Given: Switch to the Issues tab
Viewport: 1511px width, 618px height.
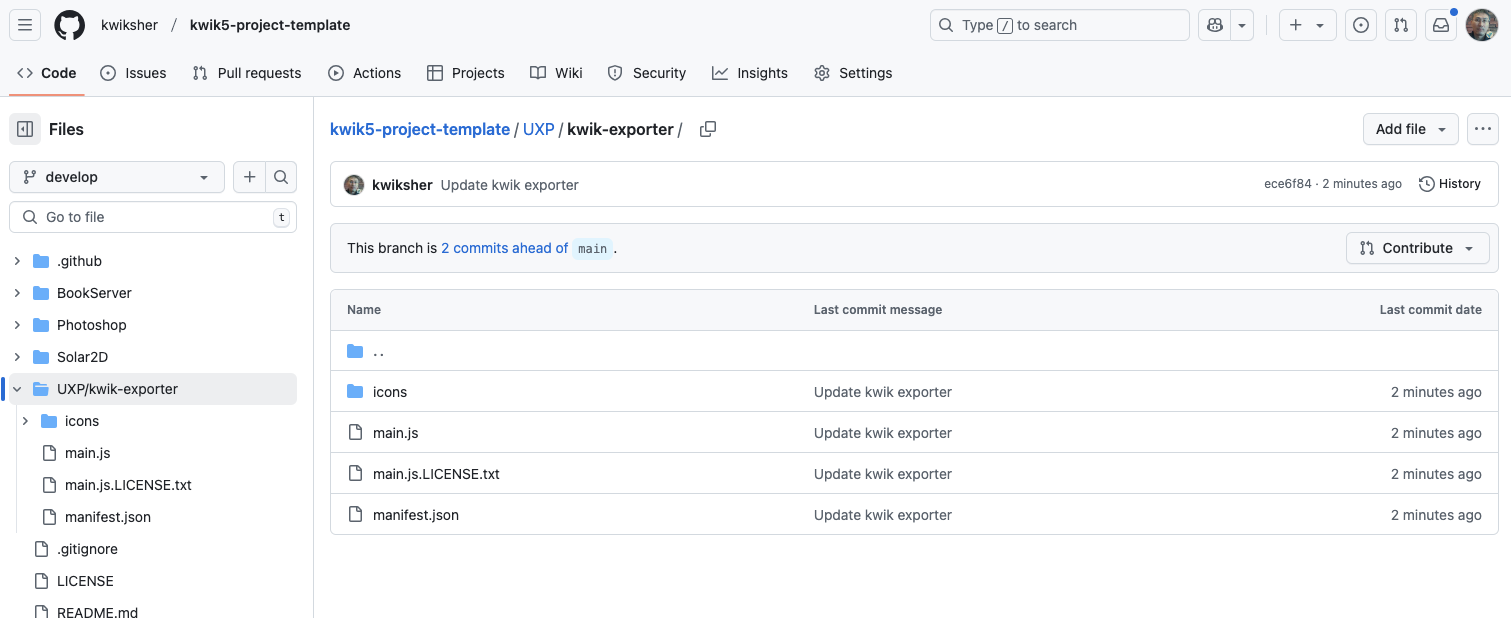Looking at the screenshot, I should pos(133,73).
